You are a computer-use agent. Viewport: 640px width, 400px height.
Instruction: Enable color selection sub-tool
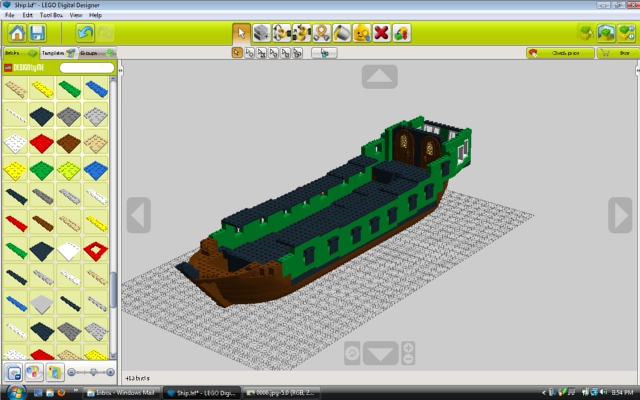pyautogui.click(x=273, y=53)
